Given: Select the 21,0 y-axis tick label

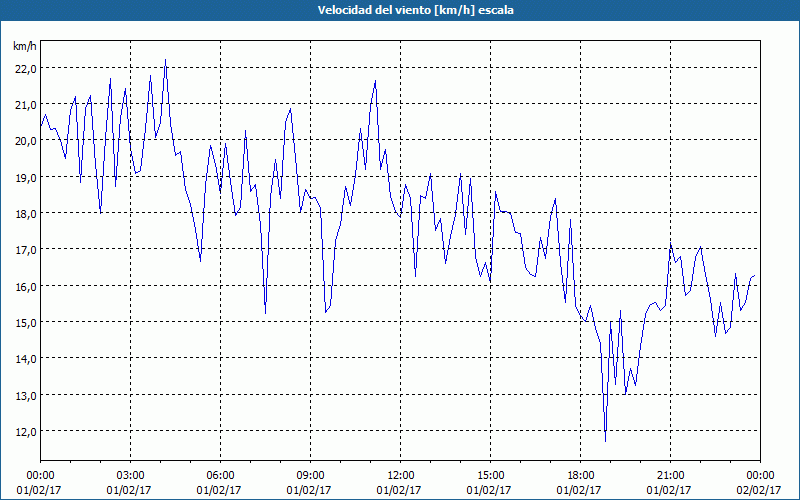Looking at the screenshot, I should (26, 106).
